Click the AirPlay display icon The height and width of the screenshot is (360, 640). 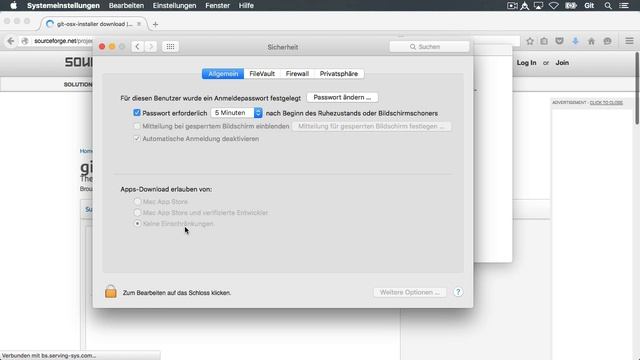539,6
